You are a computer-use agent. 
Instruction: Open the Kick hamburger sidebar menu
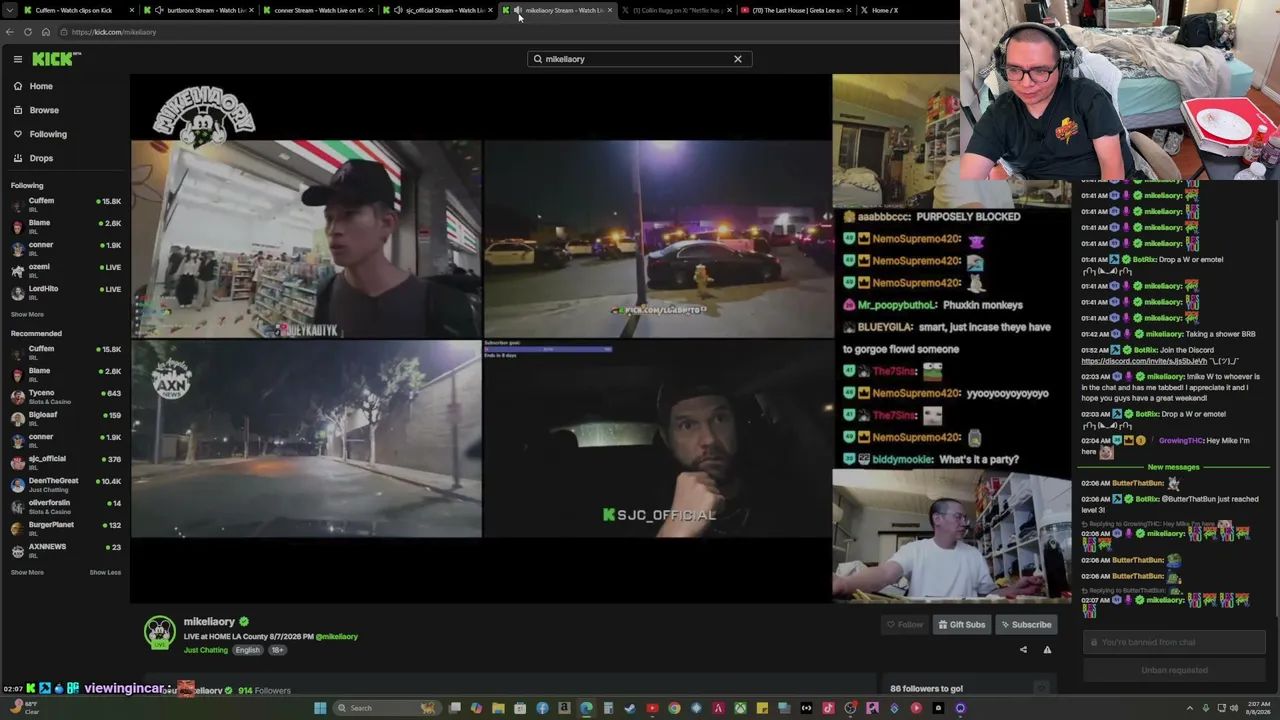[x=18, y=59]
